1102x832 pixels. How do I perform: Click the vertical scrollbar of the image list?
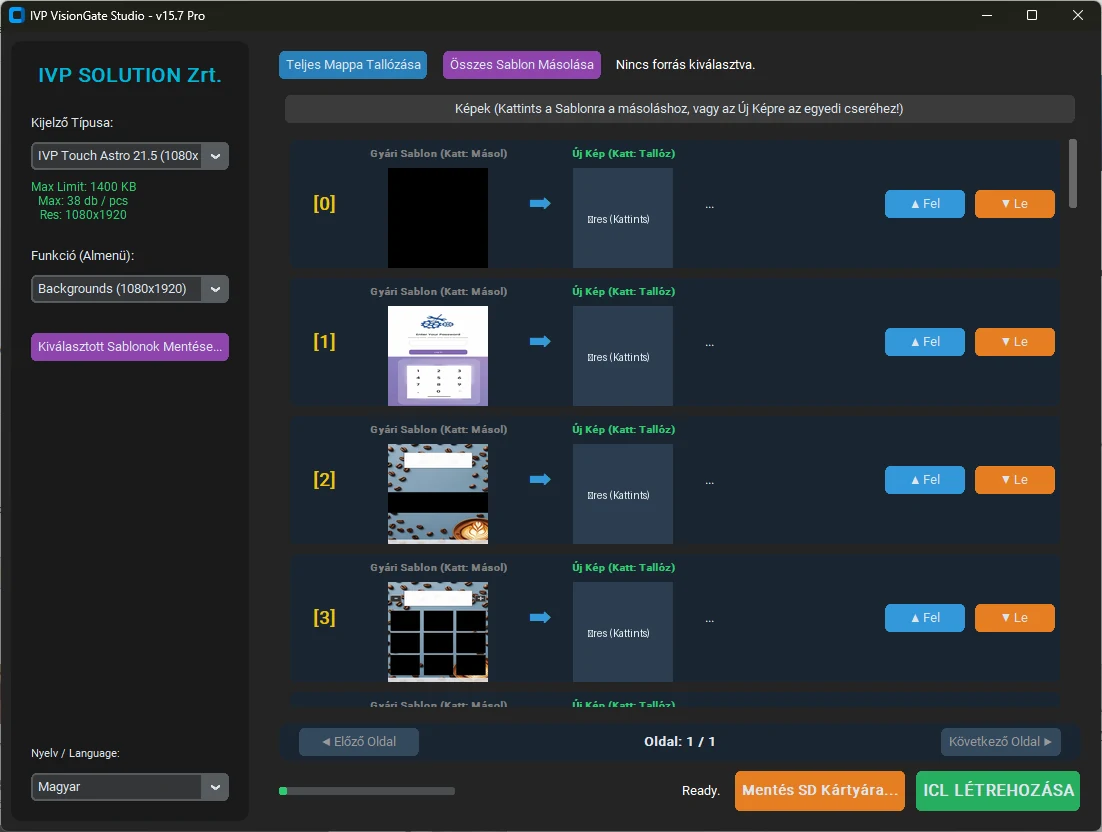(x=1072, y=174)
